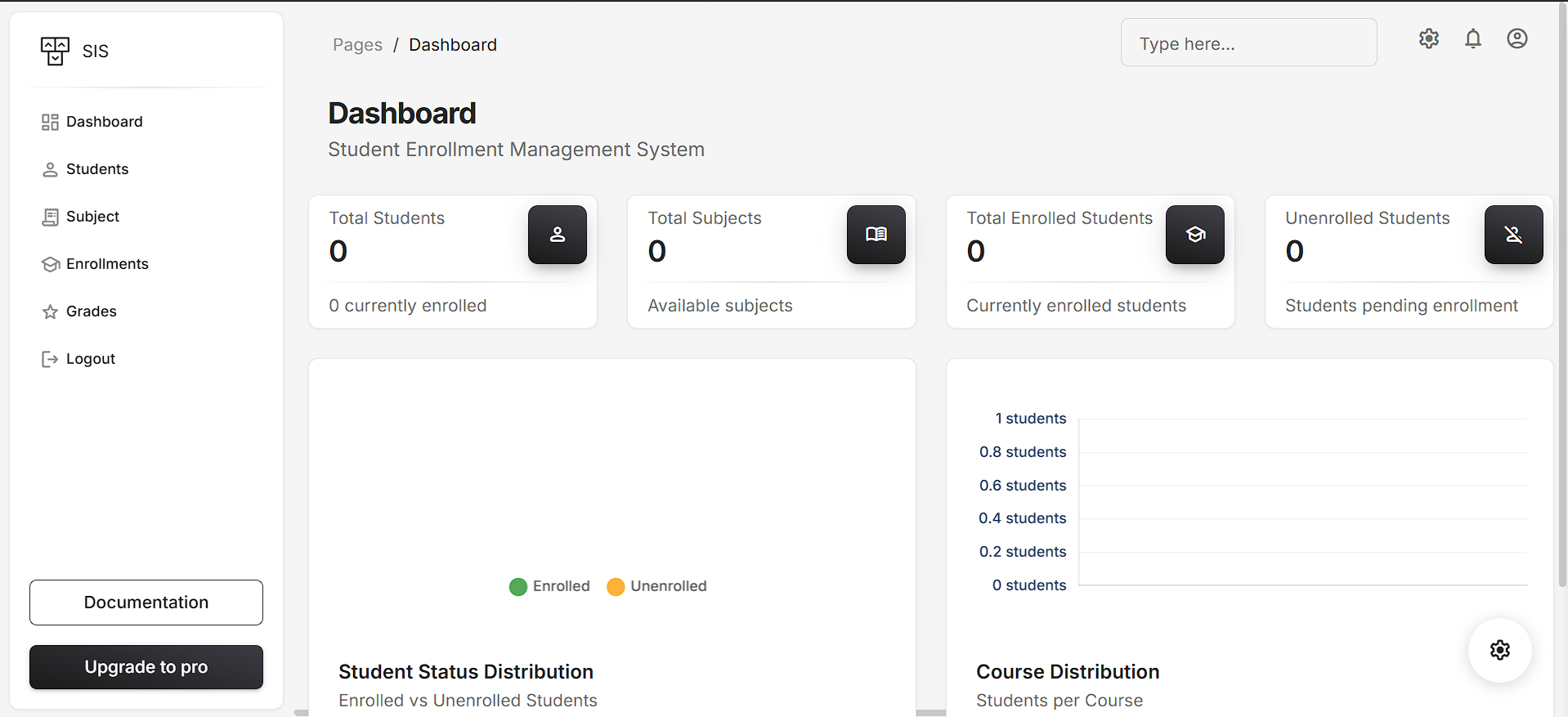Click 'Currently enrolled students' text
This screenshot has width=1568, height=717.
coord(1076,306)
